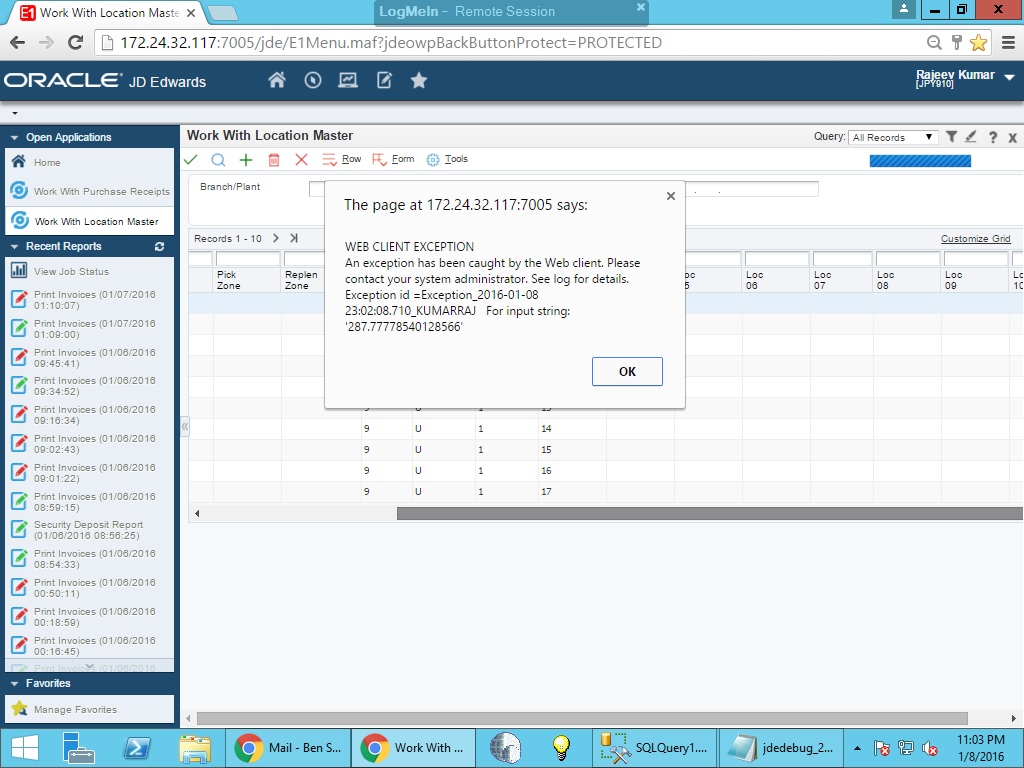This screenshot has width=1024, height=768.
Task: Refresh the Recent Reports list
Action: click(159, 246)
